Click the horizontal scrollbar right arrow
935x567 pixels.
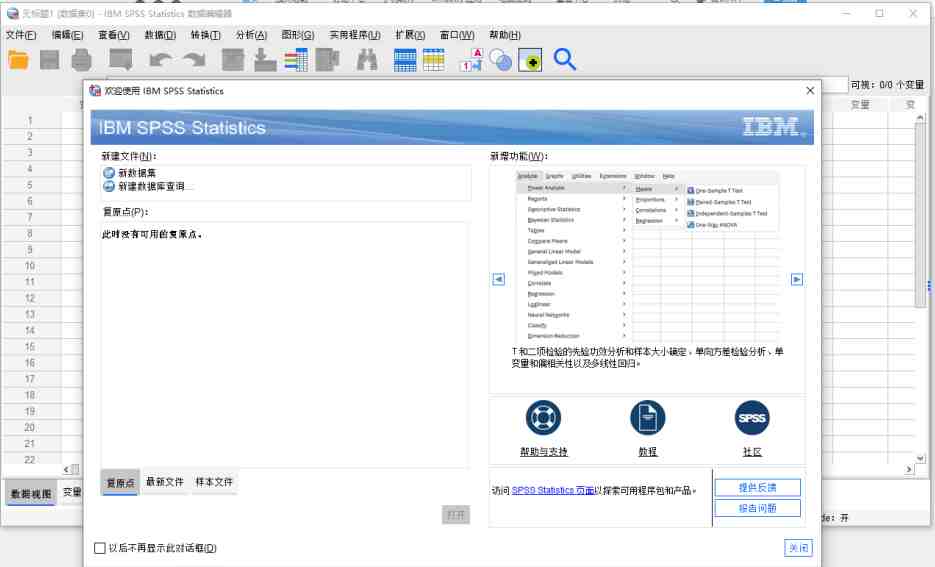(909, 470)
